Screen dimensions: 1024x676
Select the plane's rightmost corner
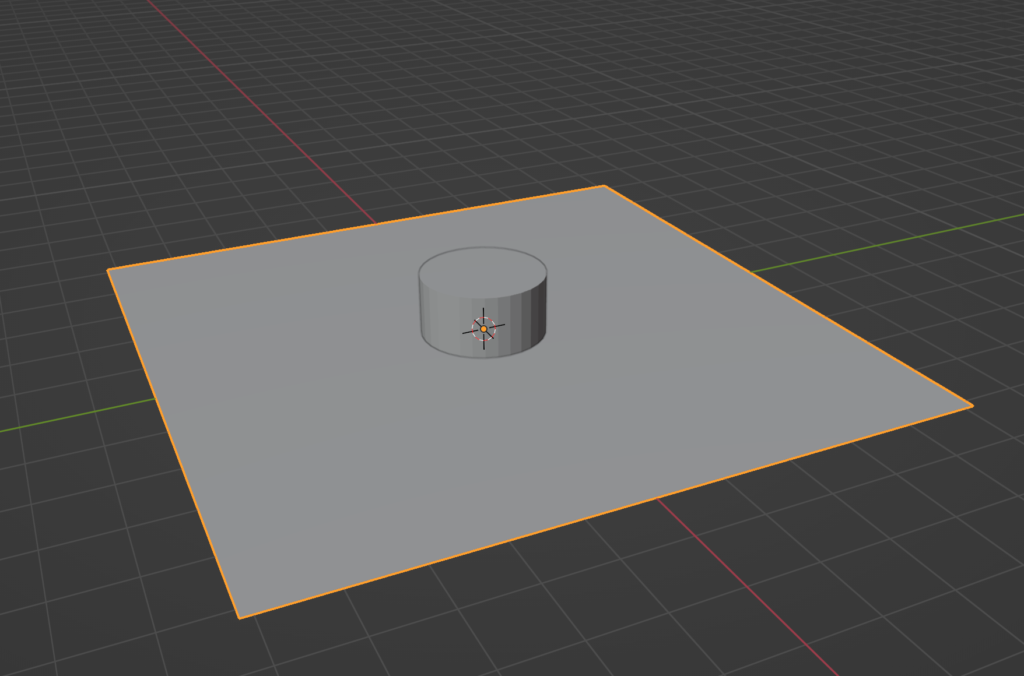[971, 405]
